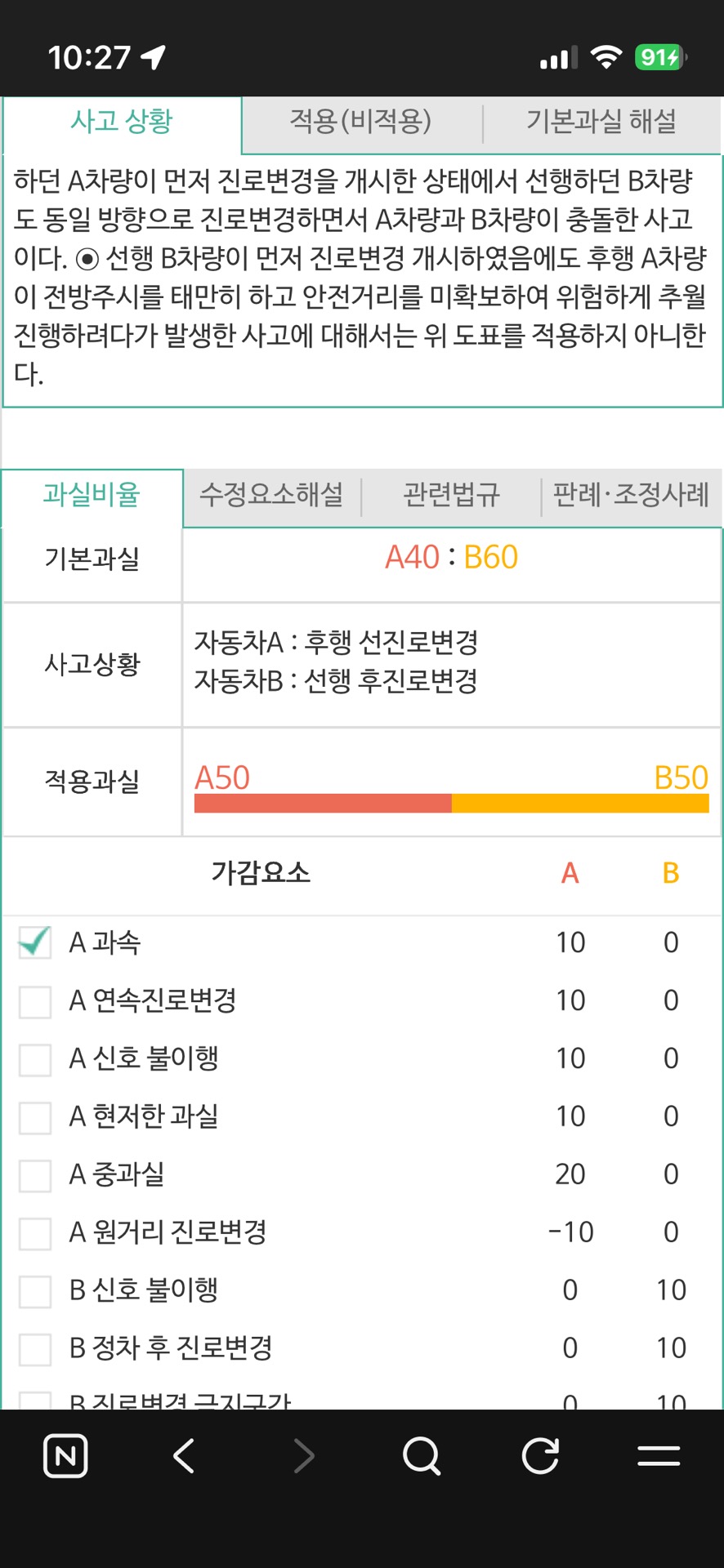
Task: Tap the A50/B50 fault ratio bar
Action: 451,803
